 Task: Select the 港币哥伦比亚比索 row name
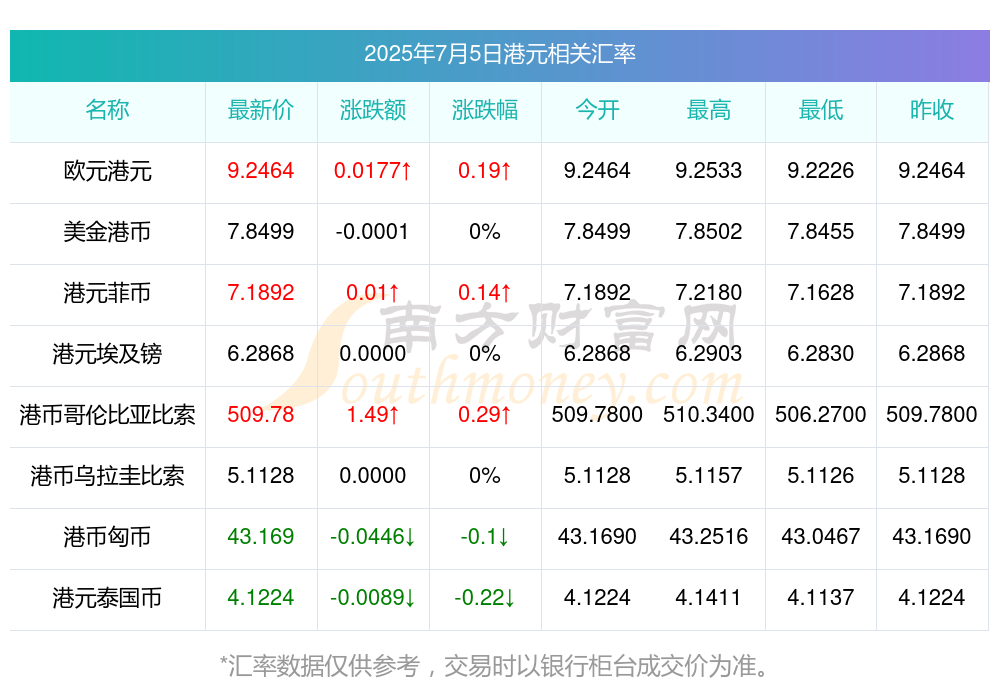(107, 415)
